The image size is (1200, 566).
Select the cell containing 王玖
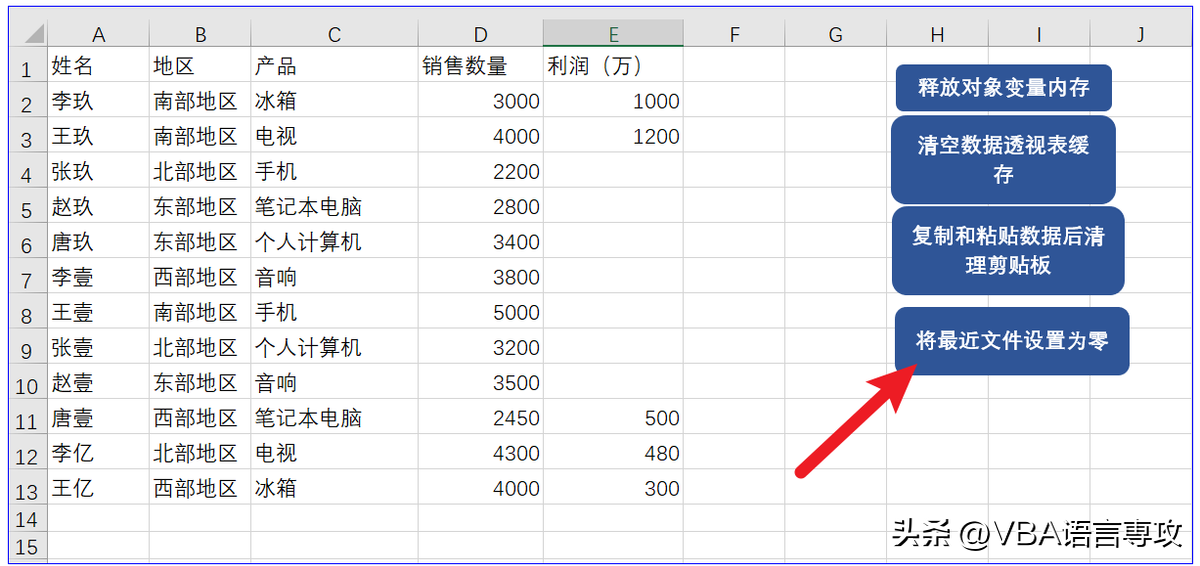coord(99,136)
